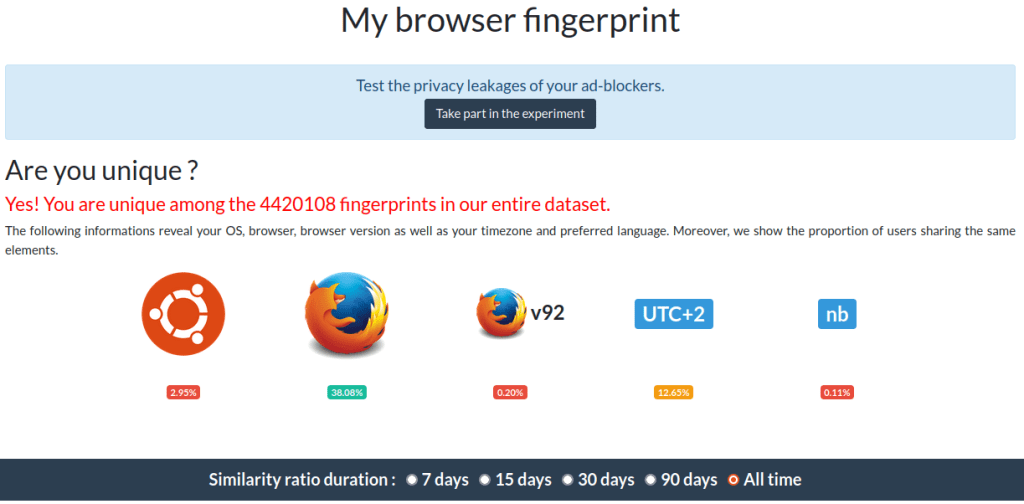Click the large Firefox browser icon
Viewport: 1024px width, 504px height.
tap(346, 314)
